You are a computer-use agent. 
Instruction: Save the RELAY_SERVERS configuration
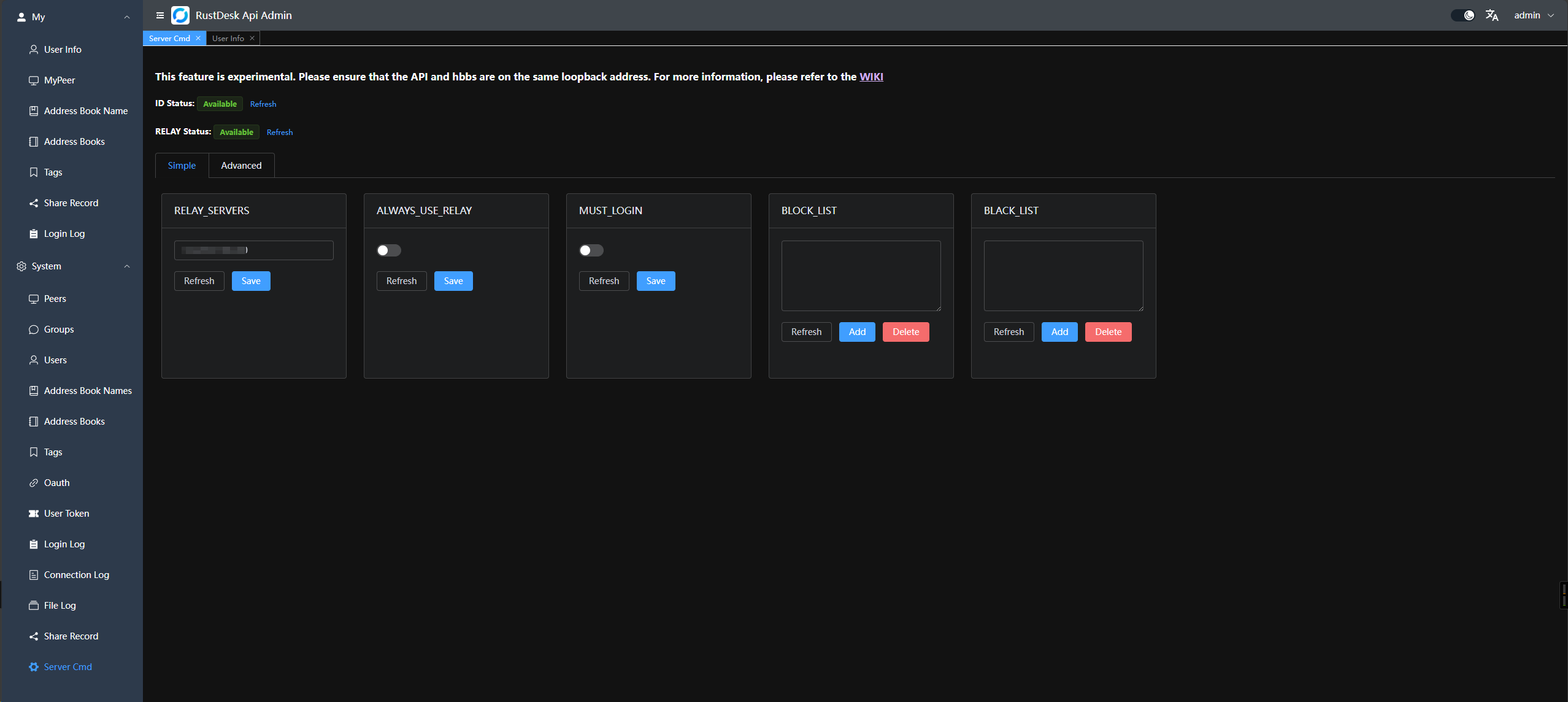251,280
